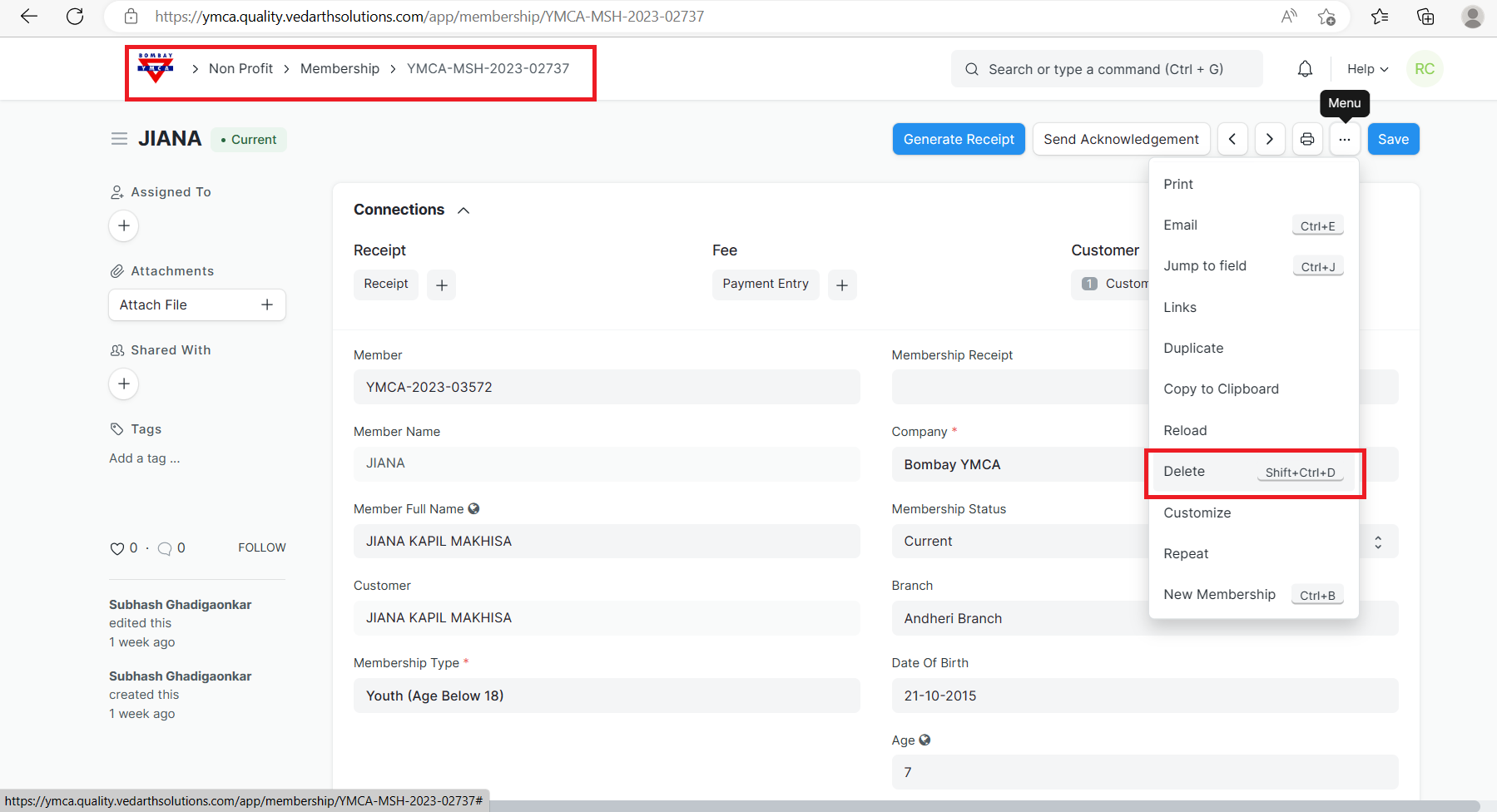This screenshot has width=1497, height=812.
Task: Click the notifications bell icon
Action: point(1305,69)
